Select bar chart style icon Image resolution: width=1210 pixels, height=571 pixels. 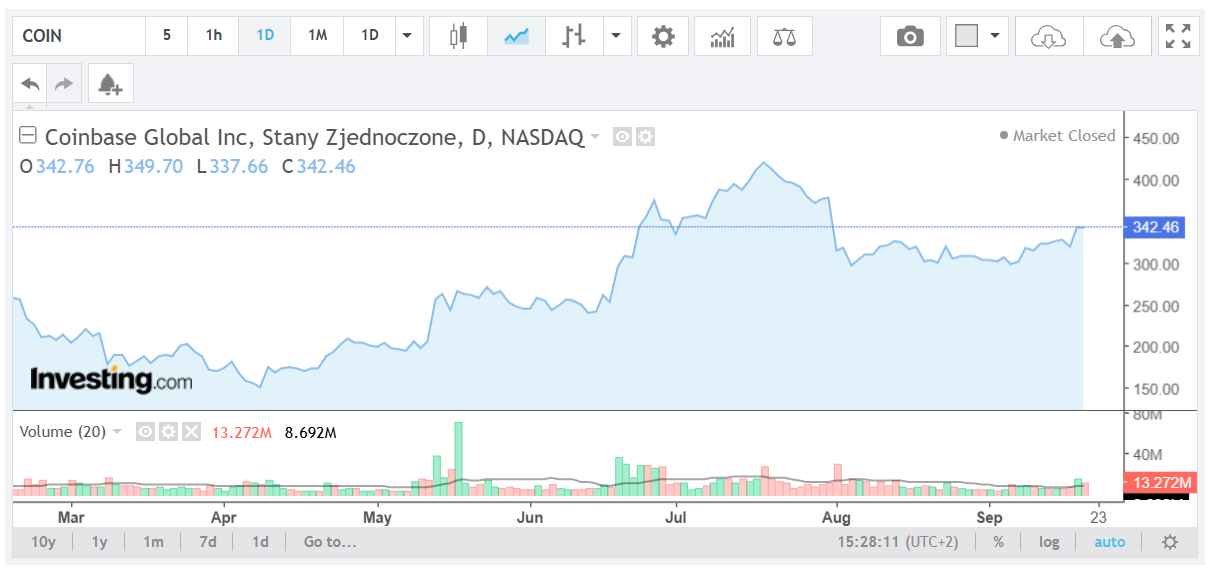(574, 36)
